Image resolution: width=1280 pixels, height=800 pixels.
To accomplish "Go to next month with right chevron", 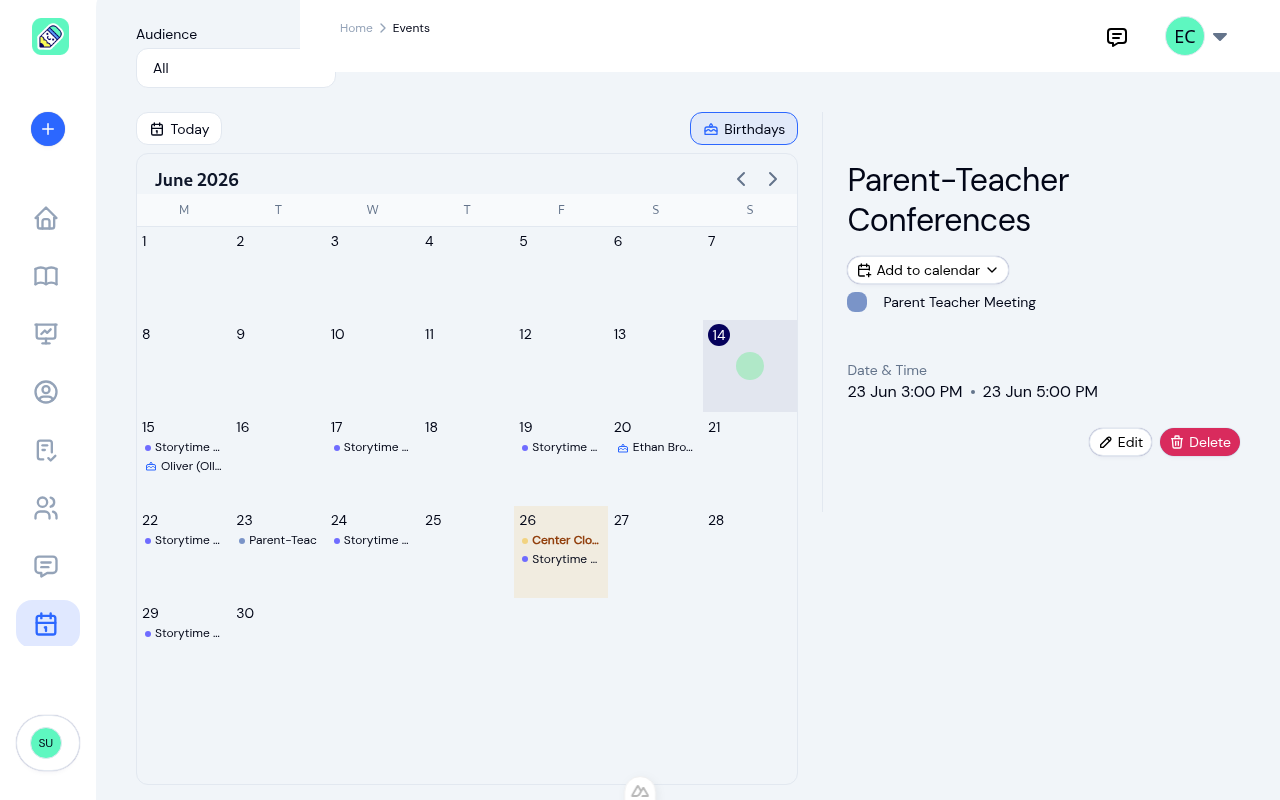I will coord(773,179).
